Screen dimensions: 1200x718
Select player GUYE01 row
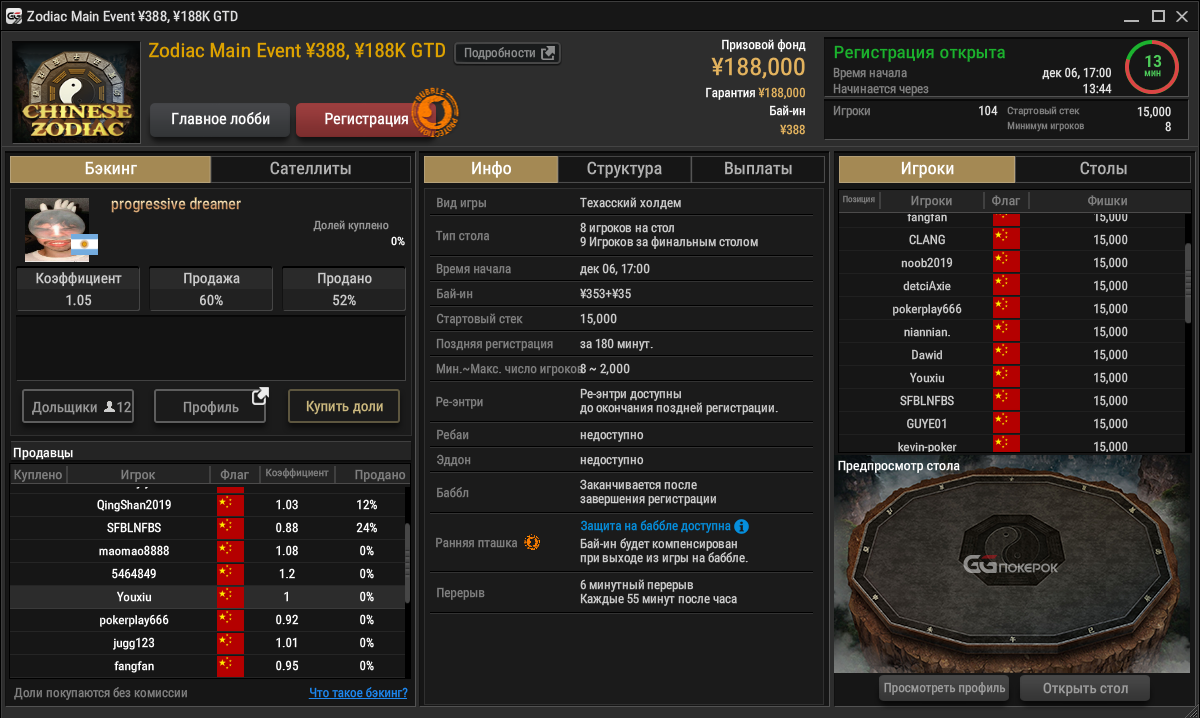click(x=1012, y=424)
